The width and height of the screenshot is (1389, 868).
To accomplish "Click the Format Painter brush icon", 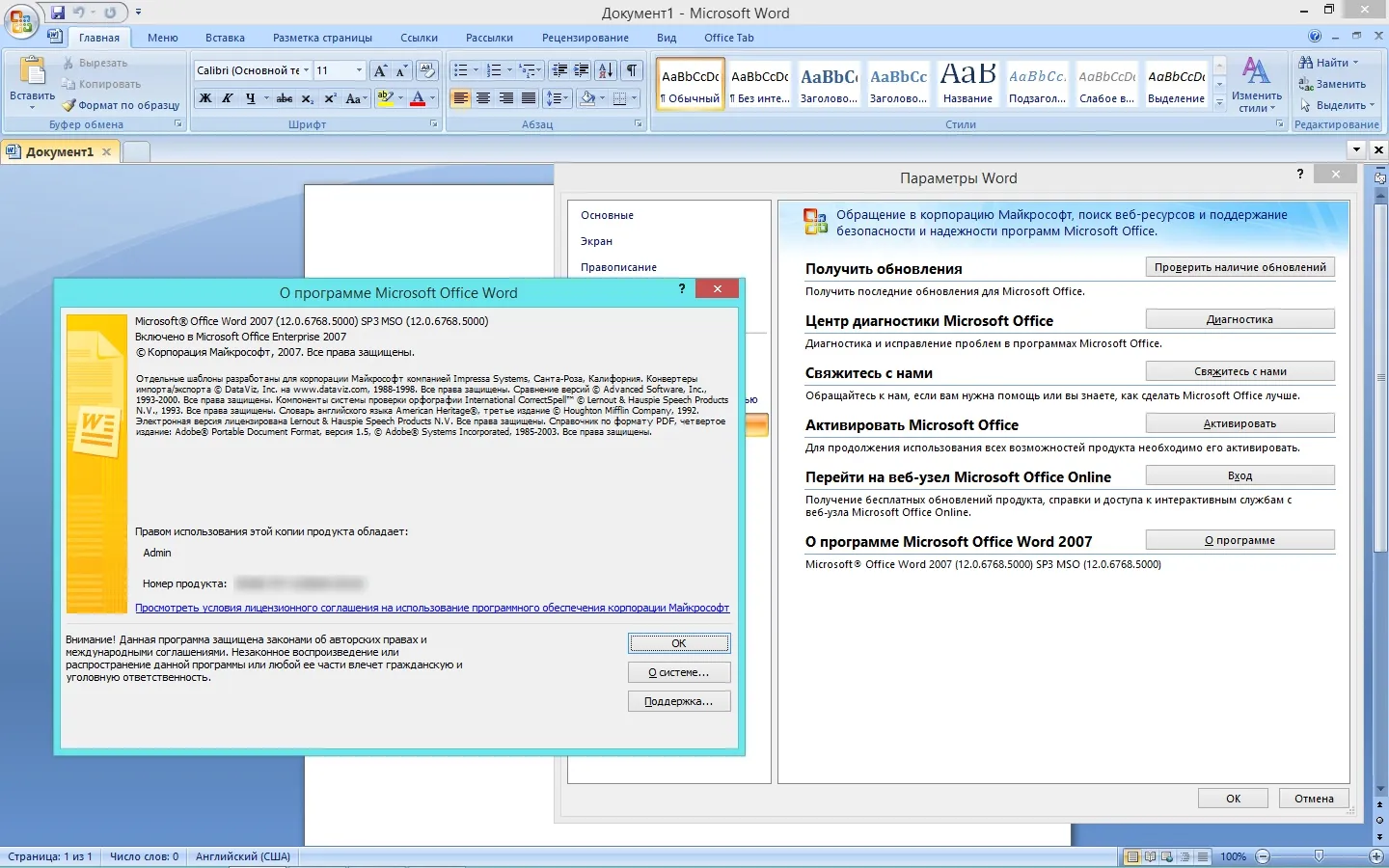I will coord(68,105).
